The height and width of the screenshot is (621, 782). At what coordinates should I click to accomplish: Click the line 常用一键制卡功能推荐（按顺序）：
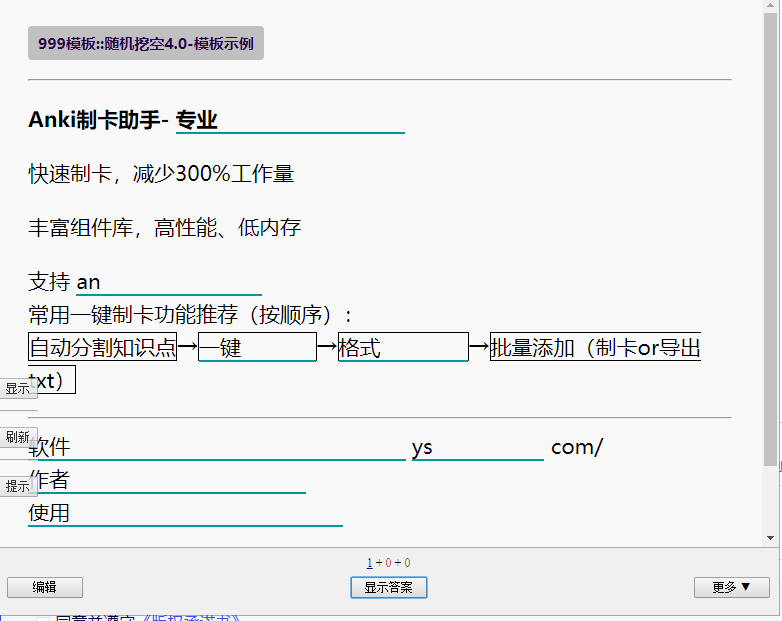(x=191, y=315)
